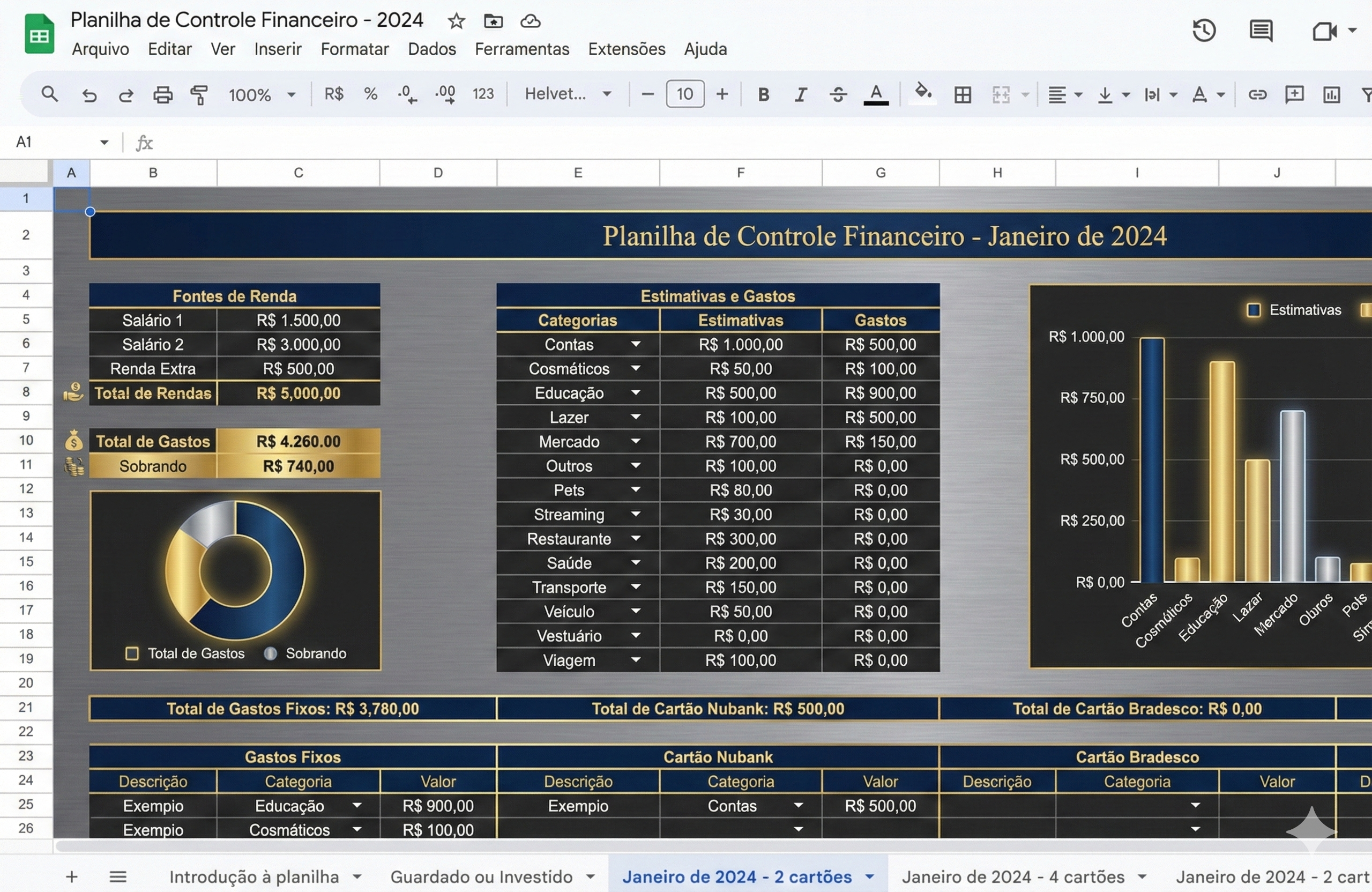Screen dimensions: 1372x892
Task: Click the undo arrow icon
Action: click(89, 94)
